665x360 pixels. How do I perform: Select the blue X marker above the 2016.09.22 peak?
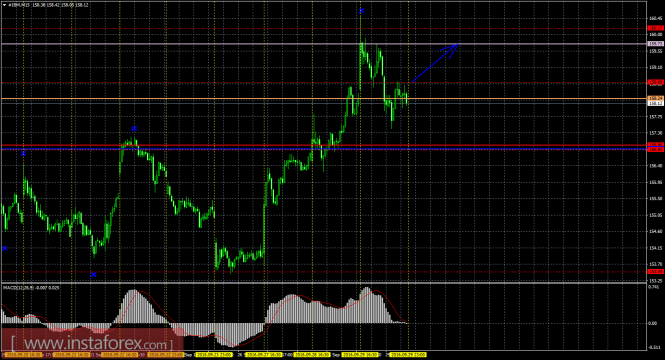tap(134, 128)
